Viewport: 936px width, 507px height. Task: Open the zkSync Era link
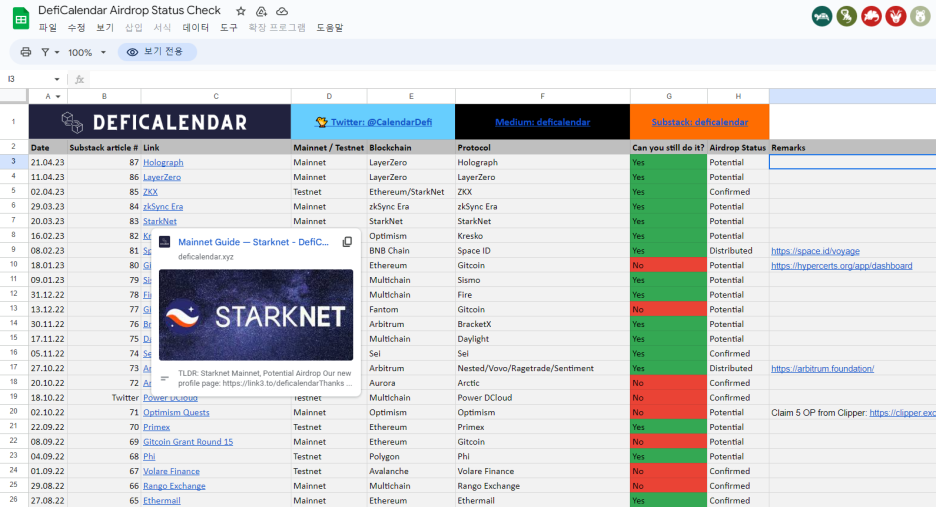point(163,207)
